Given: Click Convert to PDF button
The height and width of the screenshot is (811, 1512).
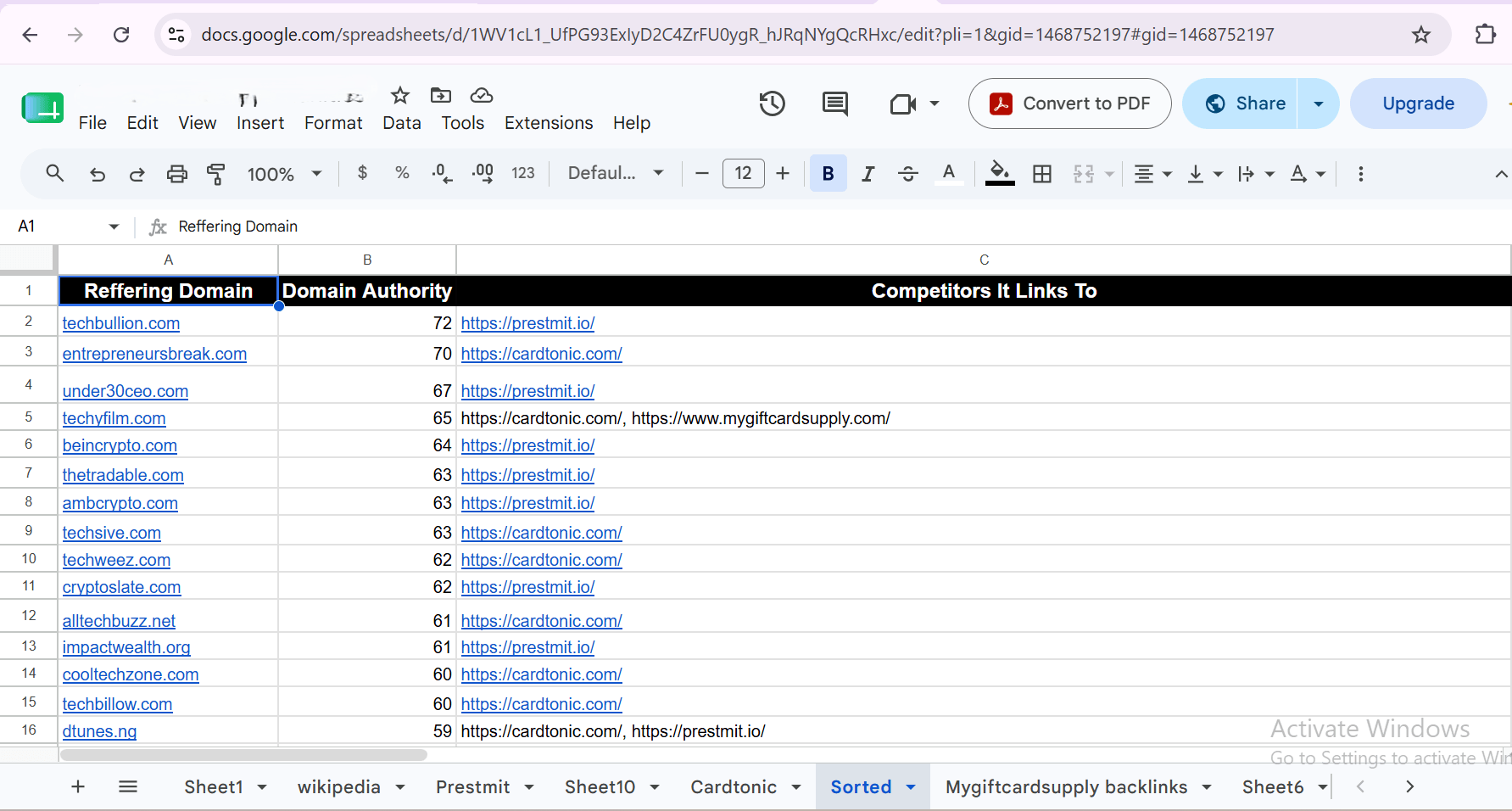Looking at the screenshot, I should coord(1069,103).
